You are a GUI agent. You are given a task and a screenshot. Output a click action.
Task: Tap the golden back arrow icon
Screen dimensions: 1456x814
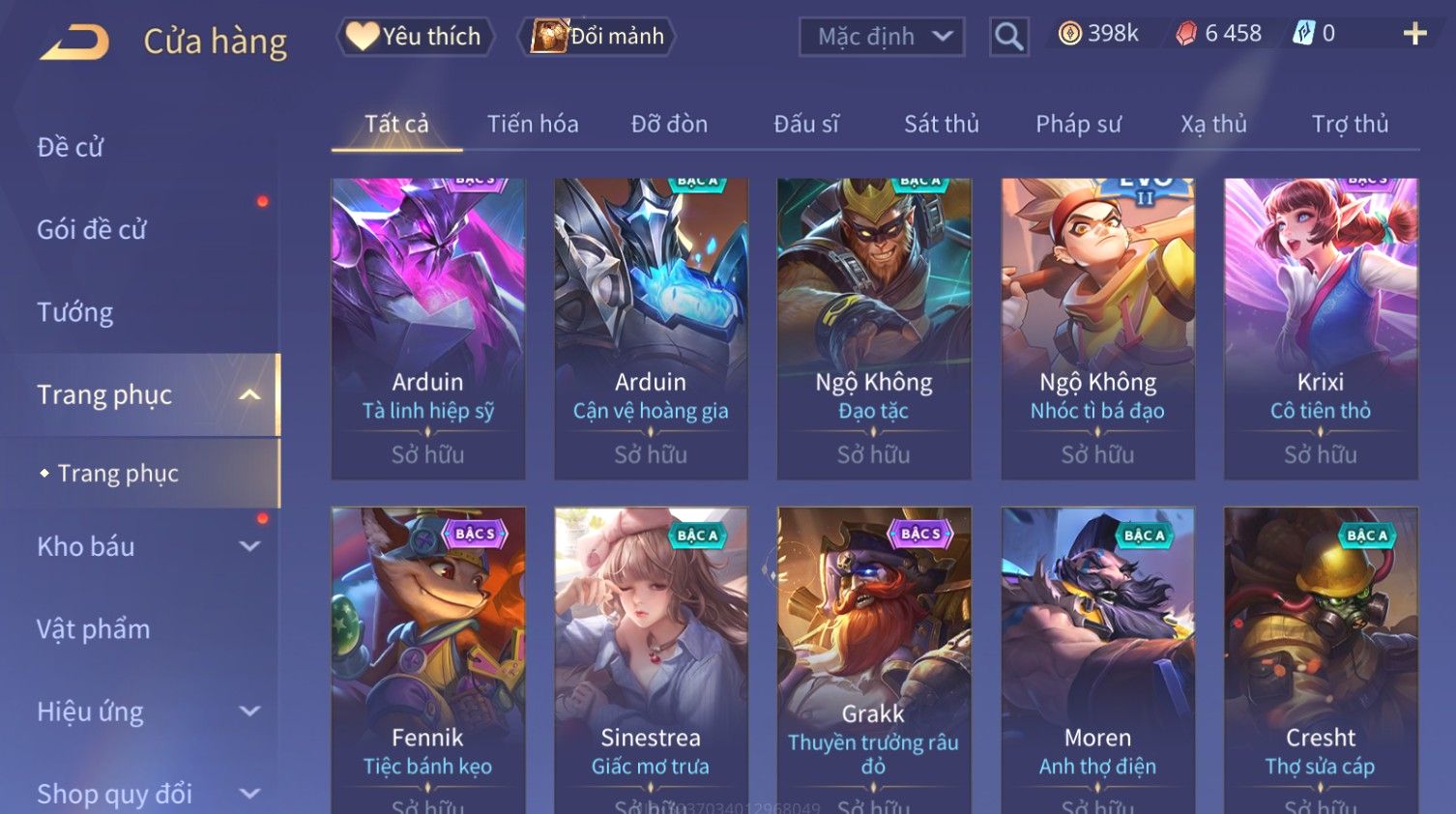(74, 42)
